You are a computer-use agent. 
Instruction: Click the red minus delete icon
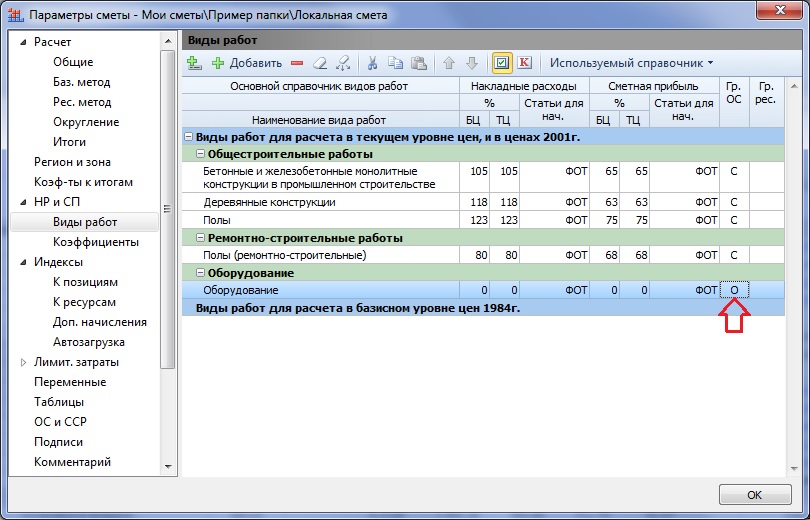point(297,63)
